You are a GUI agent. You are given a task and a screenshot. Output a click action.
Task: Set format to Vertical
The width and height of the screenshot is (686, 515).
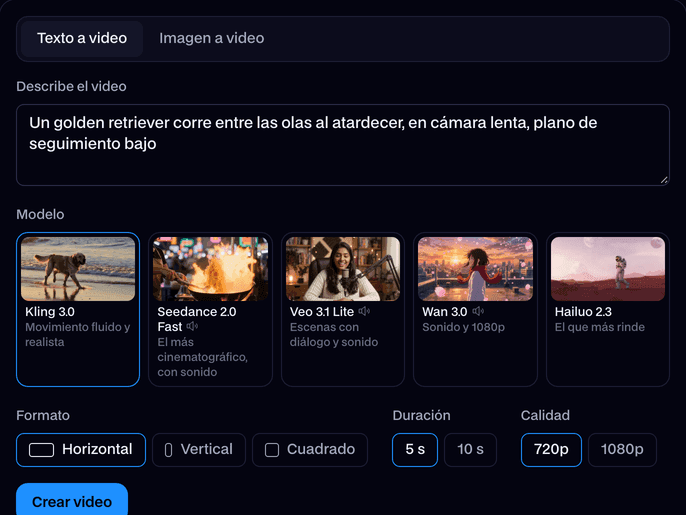tap(199, 450)
